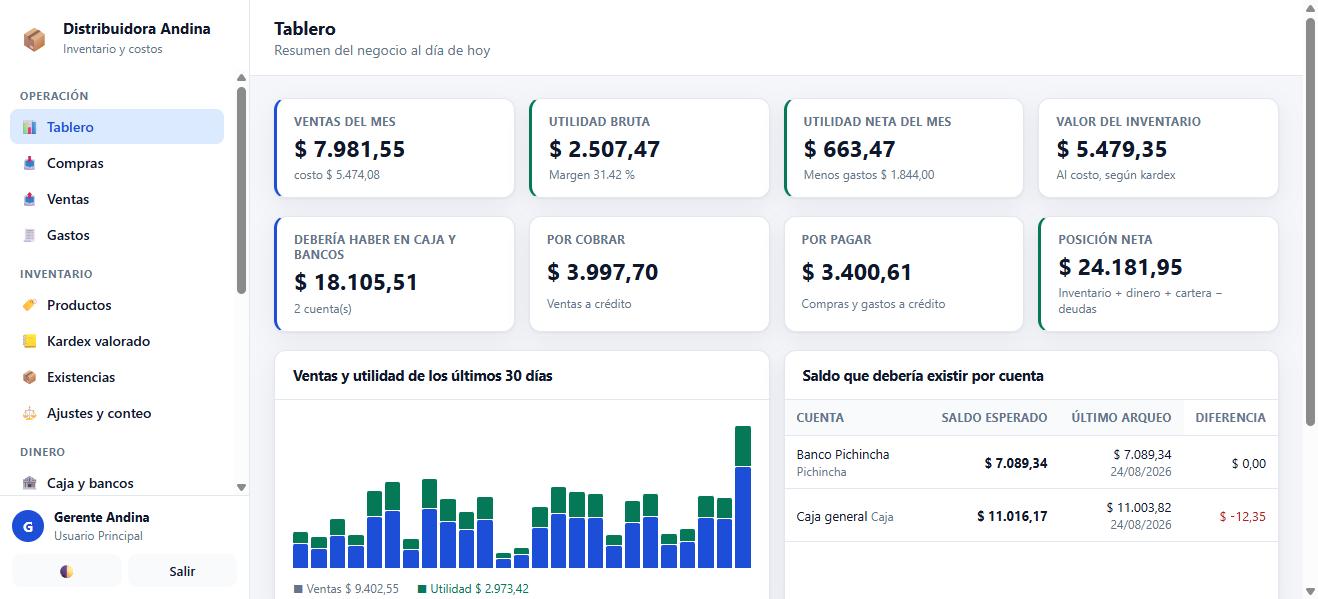Click the Caja general account name
Image resolution: width=1318 pixels, height=599 pixels.
832,517
